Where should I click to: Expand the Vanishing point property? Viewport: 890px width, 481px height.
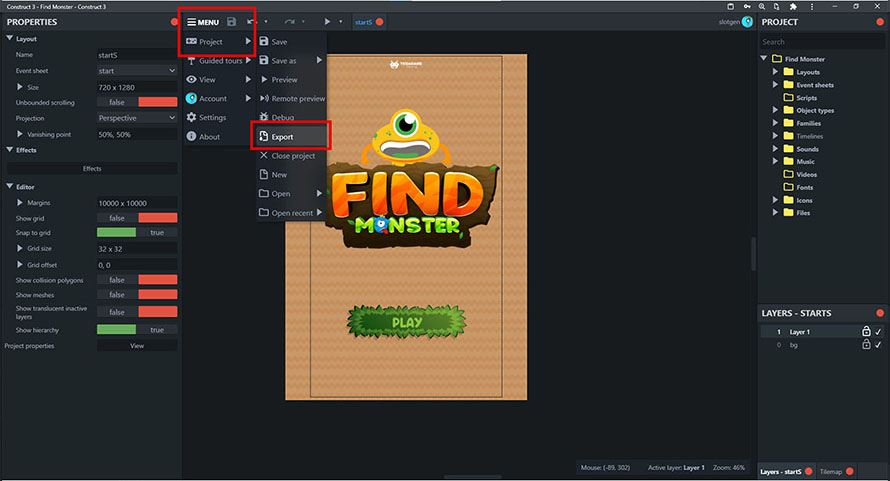point(20,134)
